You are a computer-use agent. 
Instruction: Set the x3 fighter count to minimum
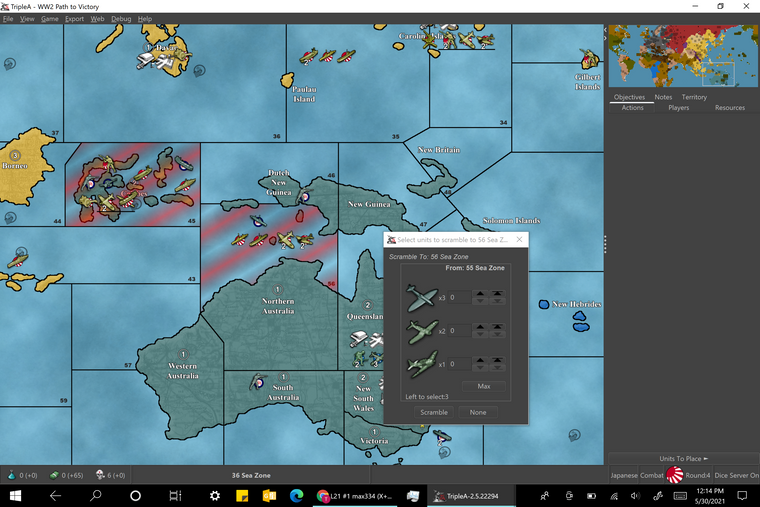497,301
